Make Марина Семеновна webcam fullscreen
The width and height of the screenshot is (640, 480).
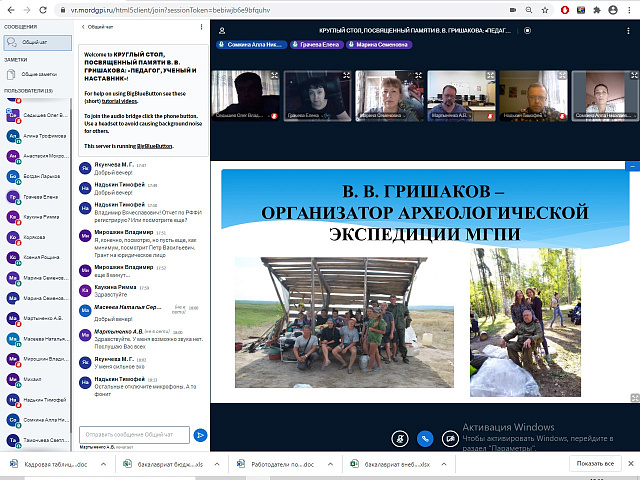(x=418, y=75)
